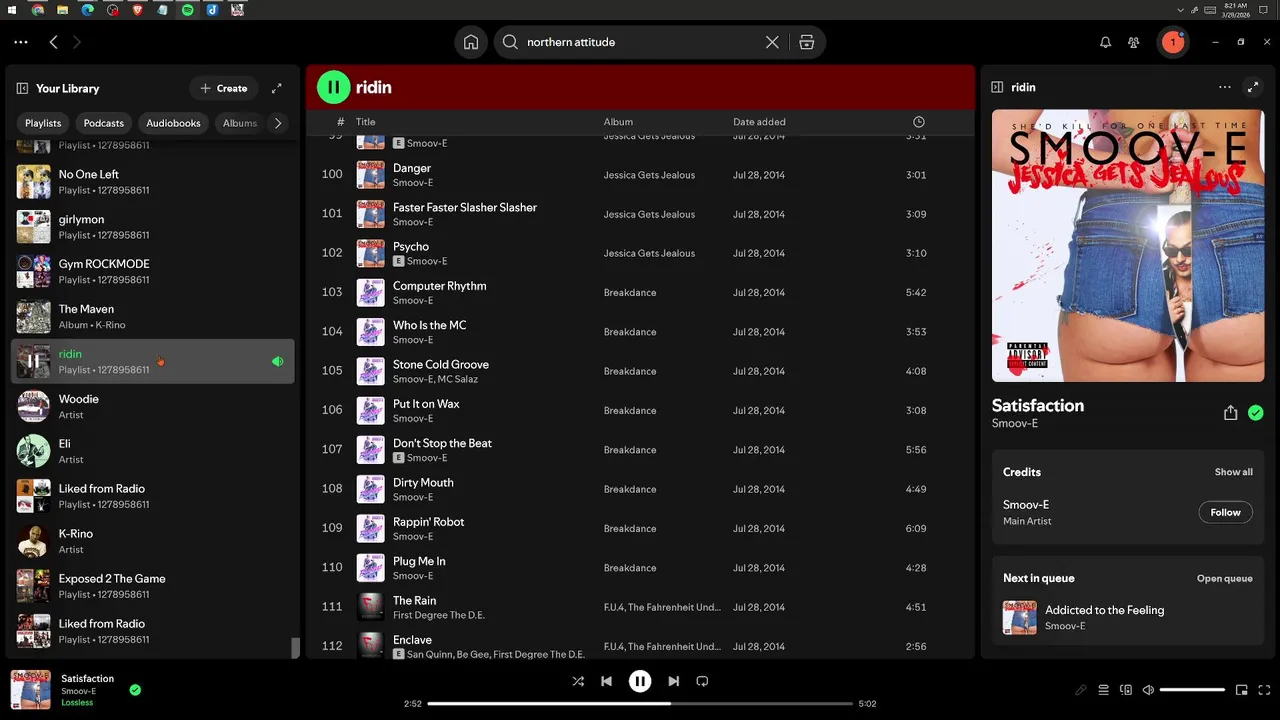Open MC Salaz artist link
1280x720 pixels.
[x=457, y=379]
